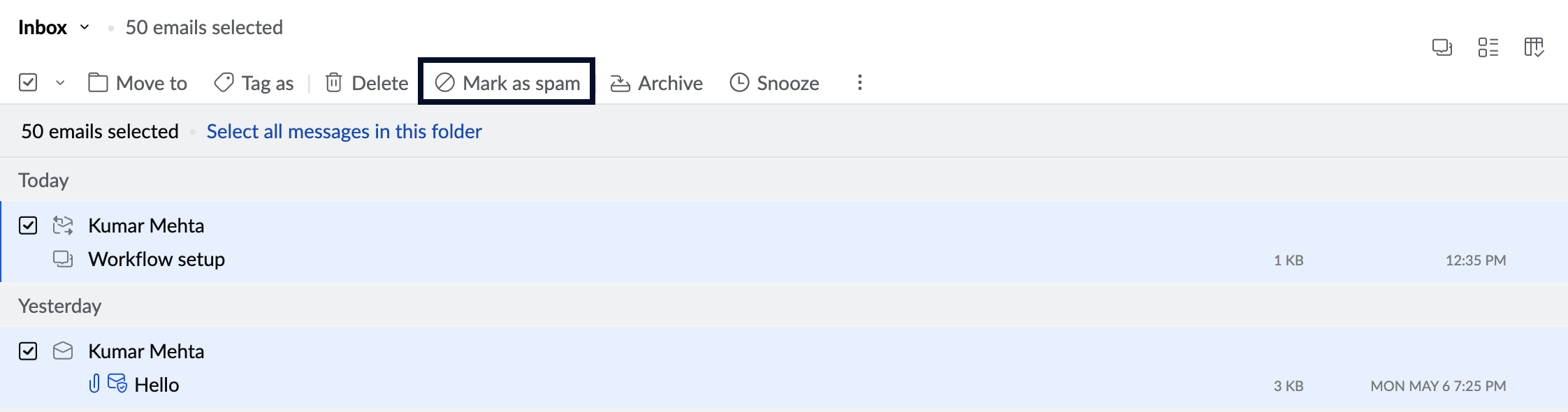Viewport: 1568px width, 412px height.
Task: Open the Move to folder option
Action: point(138,83)
